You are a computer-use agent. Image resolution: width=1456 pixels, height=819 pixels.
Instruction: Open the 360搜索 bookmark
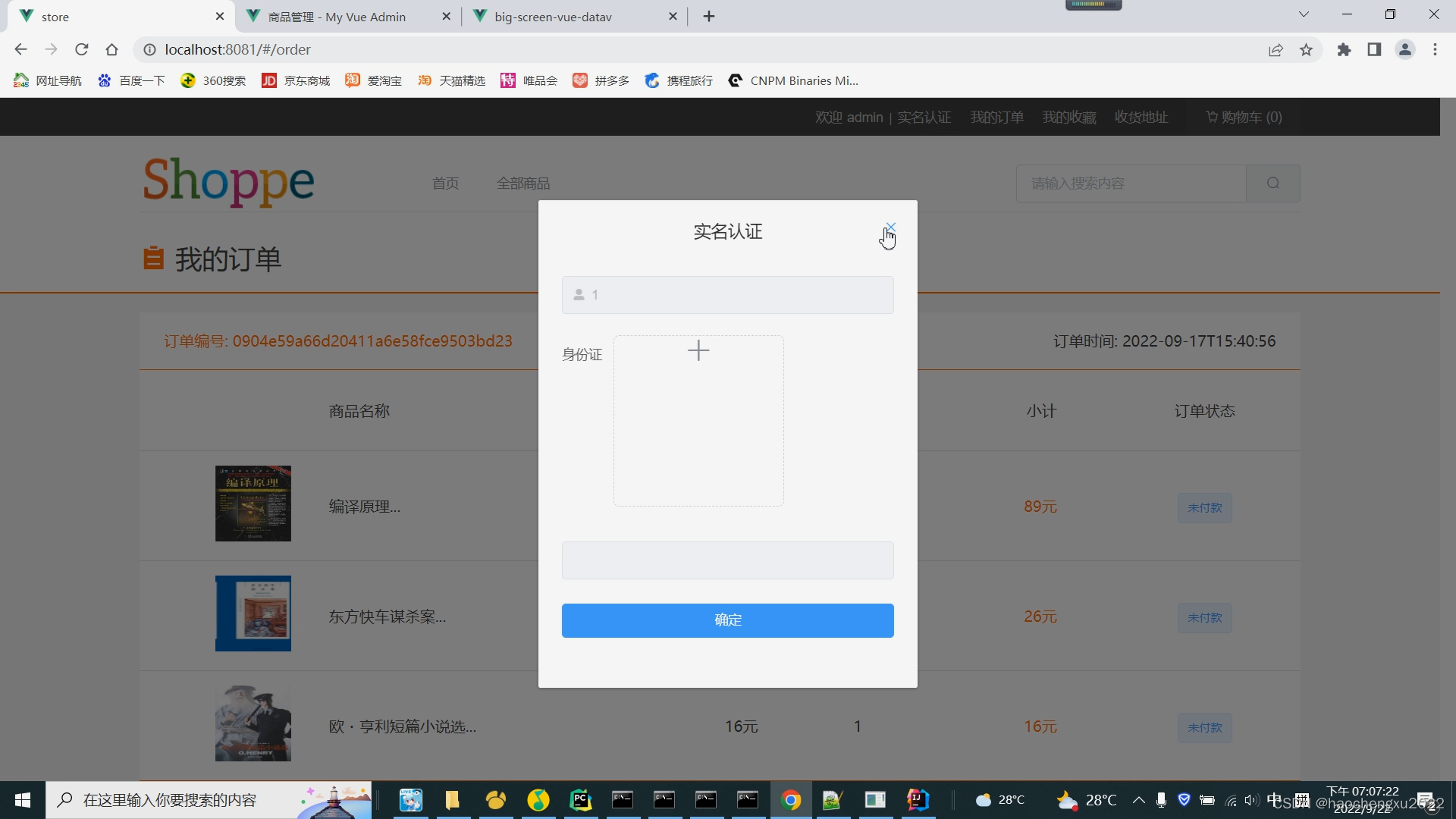[213, 80]
